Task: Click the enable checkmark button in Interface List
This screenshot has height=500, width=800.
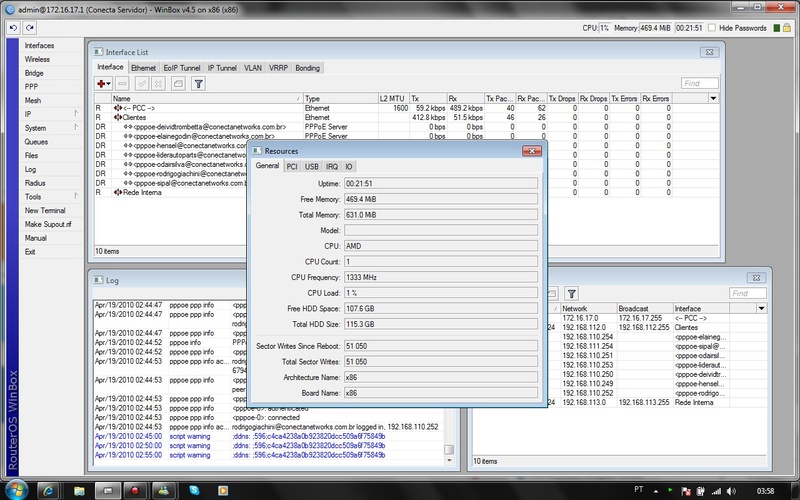Action: [x=142, y=84]
